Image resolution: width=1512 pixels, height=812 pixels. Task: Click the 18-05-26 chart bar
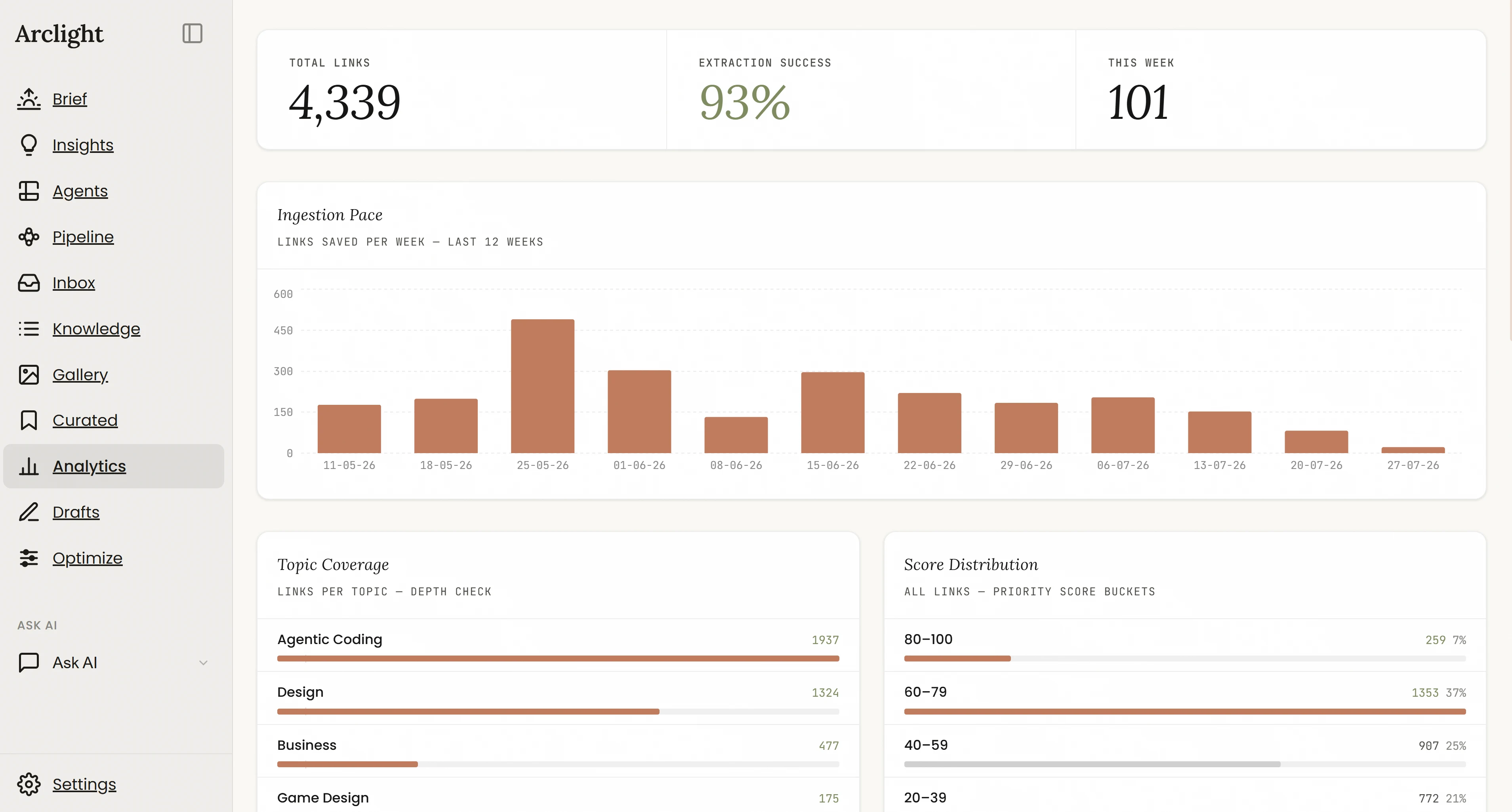(446, 426)
